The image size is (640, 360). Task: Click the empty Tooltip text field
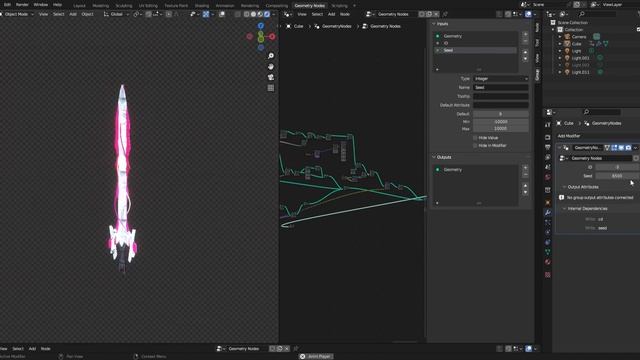point(501,96)
